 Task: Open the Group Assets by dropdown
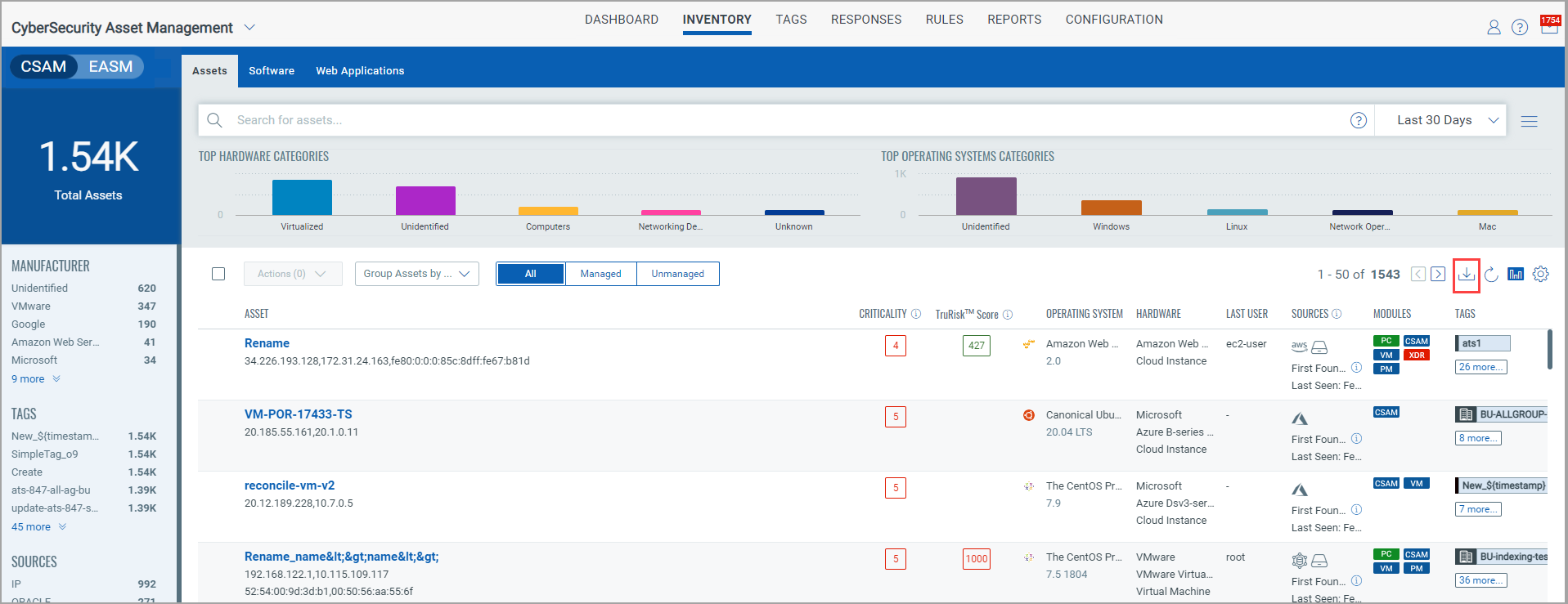(x=416, y=274)
